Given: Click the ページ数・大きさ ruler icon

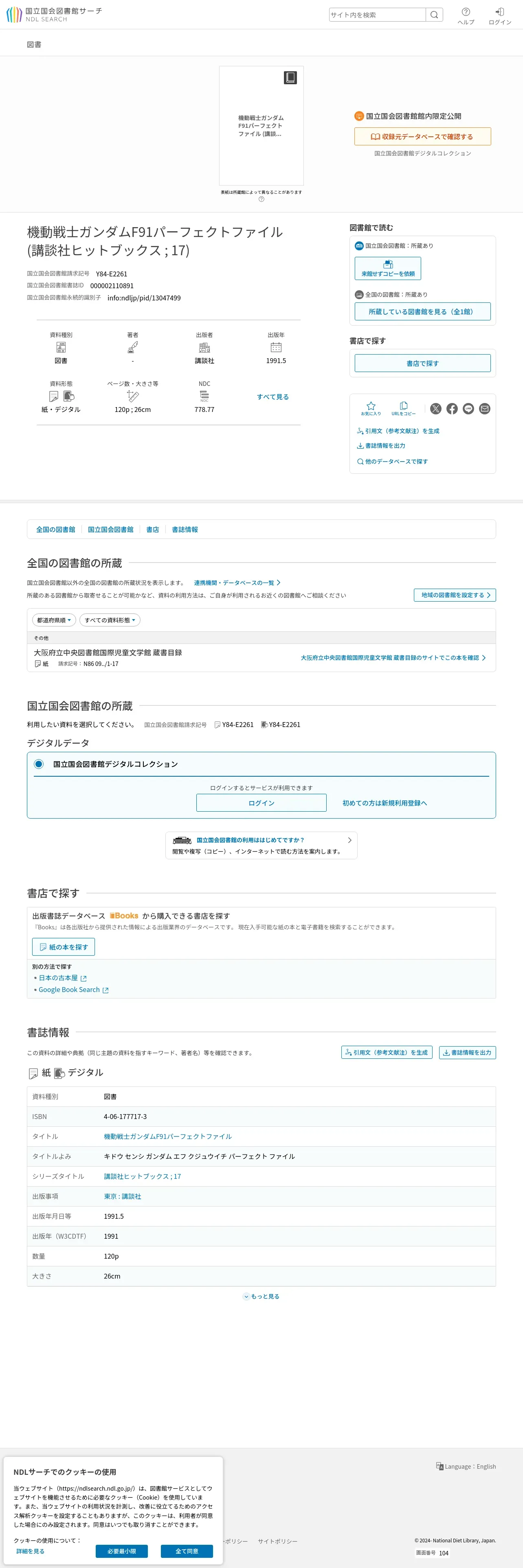Looking at the screenshot, I should pyautogui.click(x=133, y=396).
